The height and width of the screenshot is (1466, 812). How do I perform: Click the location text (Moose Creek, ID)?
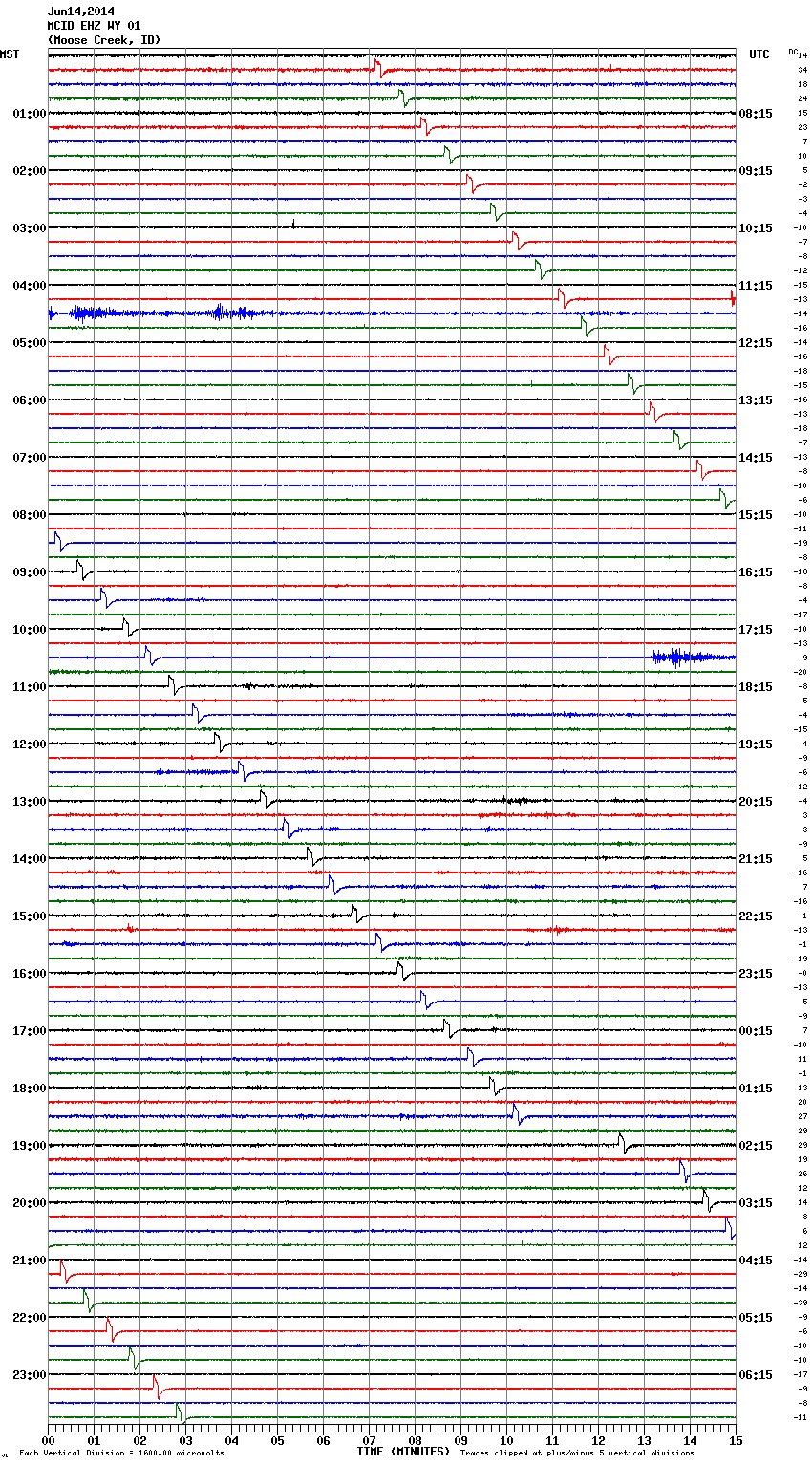coord(104,40)
